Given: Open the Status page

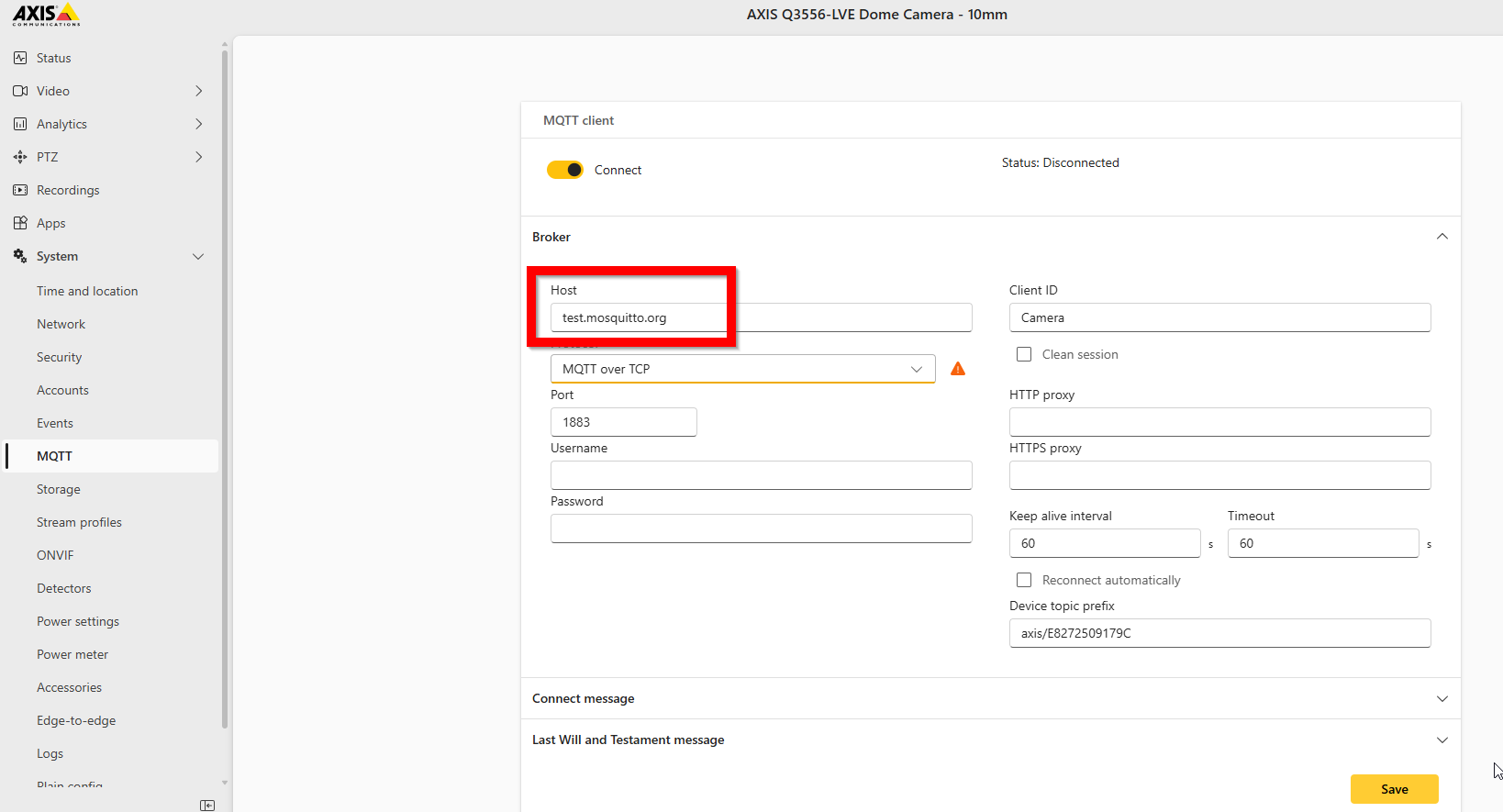Looking at the screenshot, I should click(54, 58).
